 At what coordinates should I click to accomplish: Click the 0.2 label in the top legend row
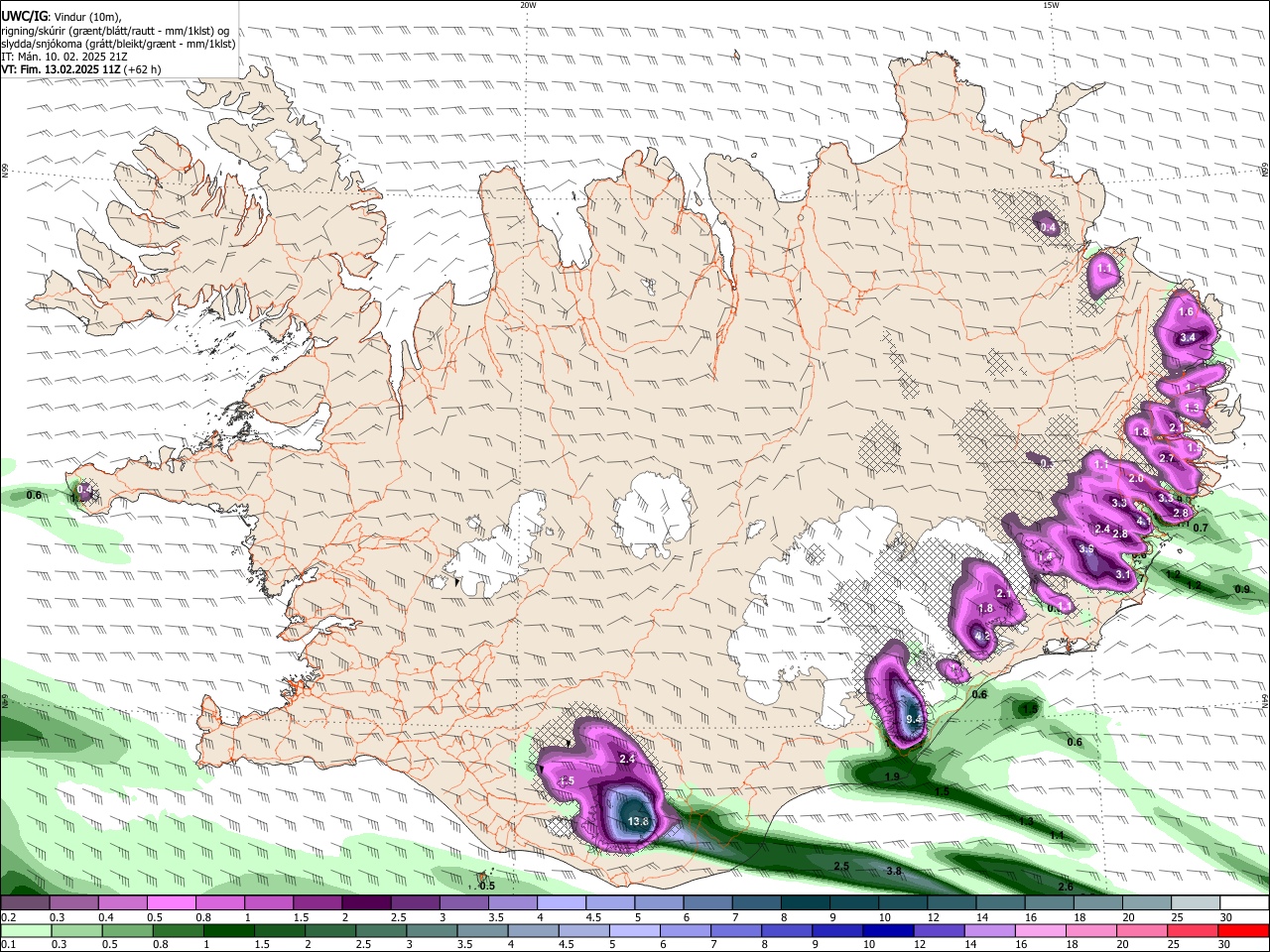click(8, 917)
